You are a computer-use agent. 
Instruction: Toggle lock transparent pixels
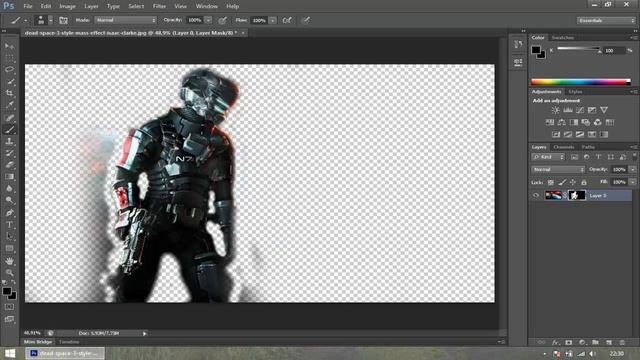(x=551, y=182)
